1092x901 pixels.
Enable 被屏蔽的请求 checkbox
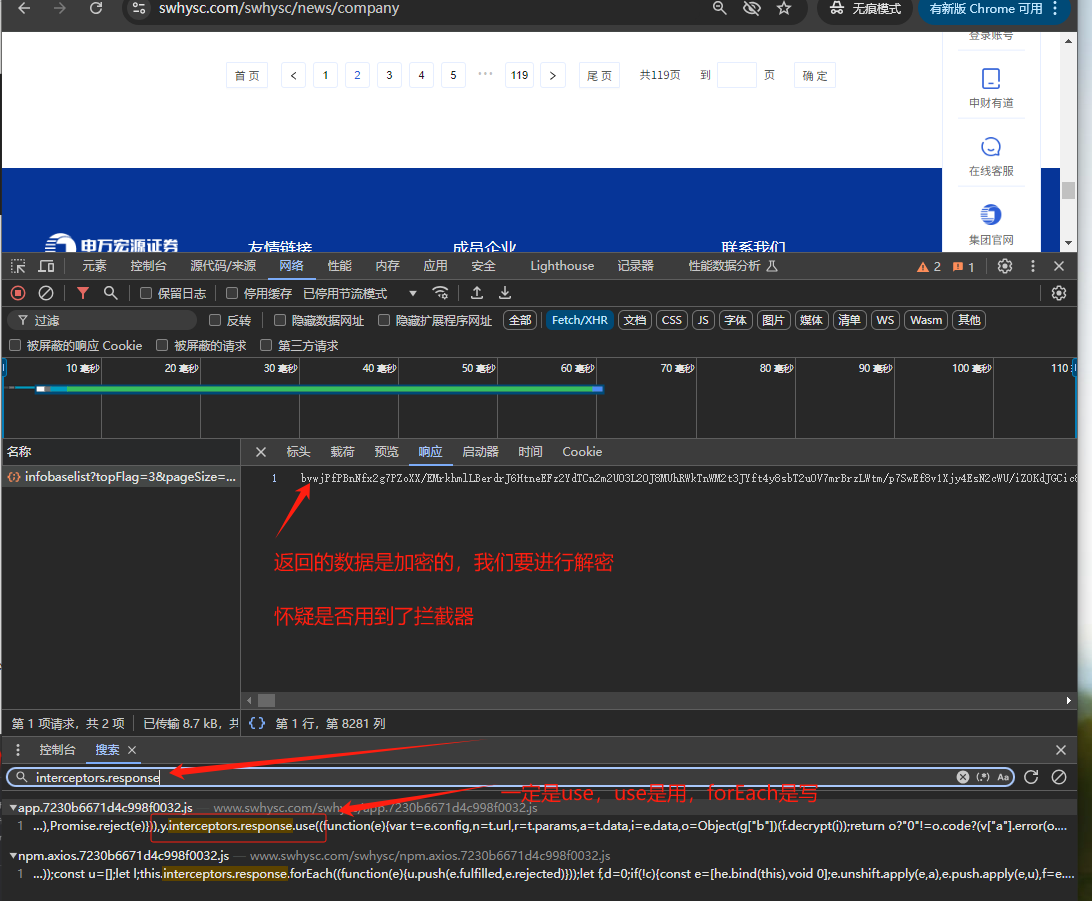coord(162,345)
